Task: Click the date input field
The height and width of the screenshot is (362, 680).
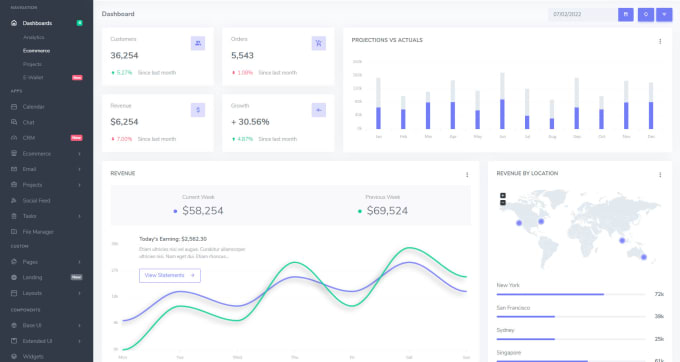Action: pyautogui.click(x=583, y=14)
